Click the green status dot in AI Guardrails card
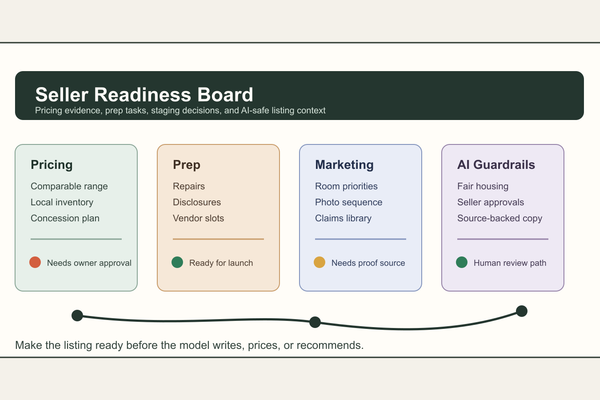The image size is (600, 400). (461, 262)
